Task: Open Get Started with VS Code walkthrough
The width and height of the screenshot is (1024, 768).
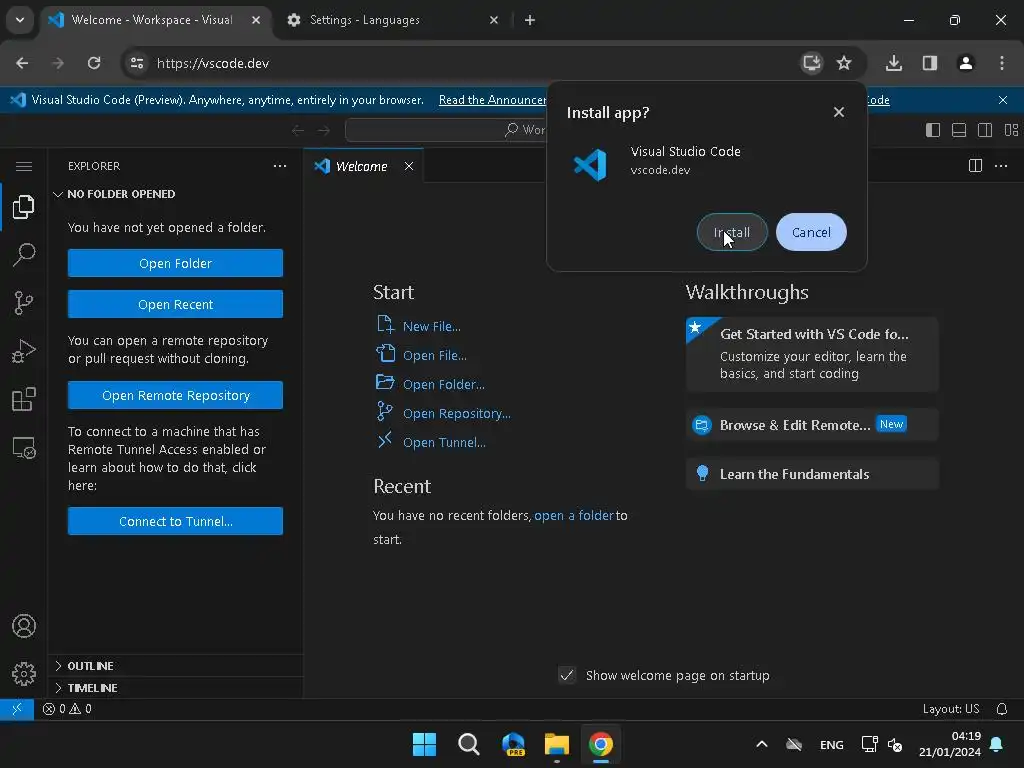Action: click(x=812, y=354)
